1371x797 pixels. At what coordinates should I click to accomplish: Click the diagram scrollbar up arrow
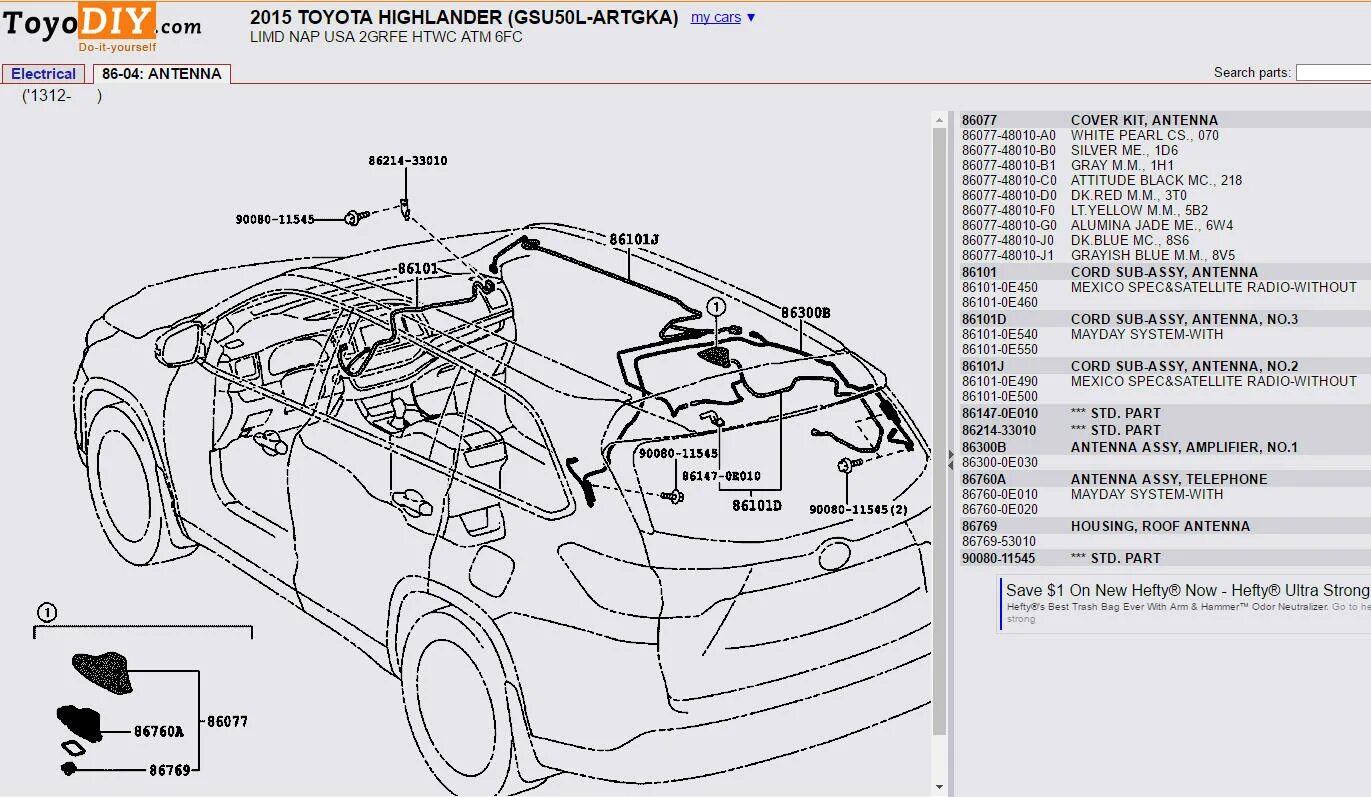939,119
